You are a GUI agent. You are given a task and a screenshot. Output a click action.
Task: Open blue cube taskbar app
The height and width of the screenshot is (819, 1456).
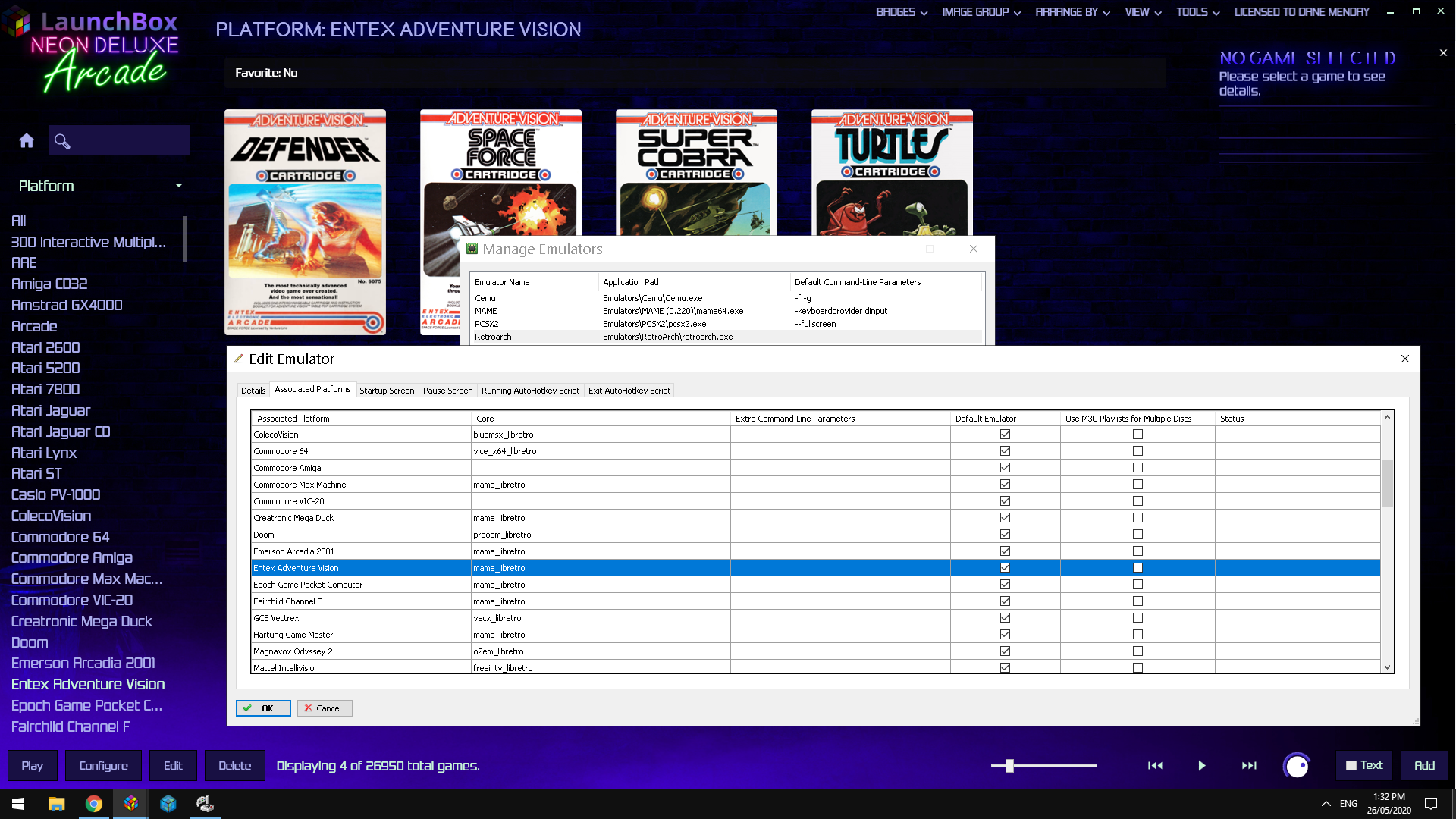168,804
